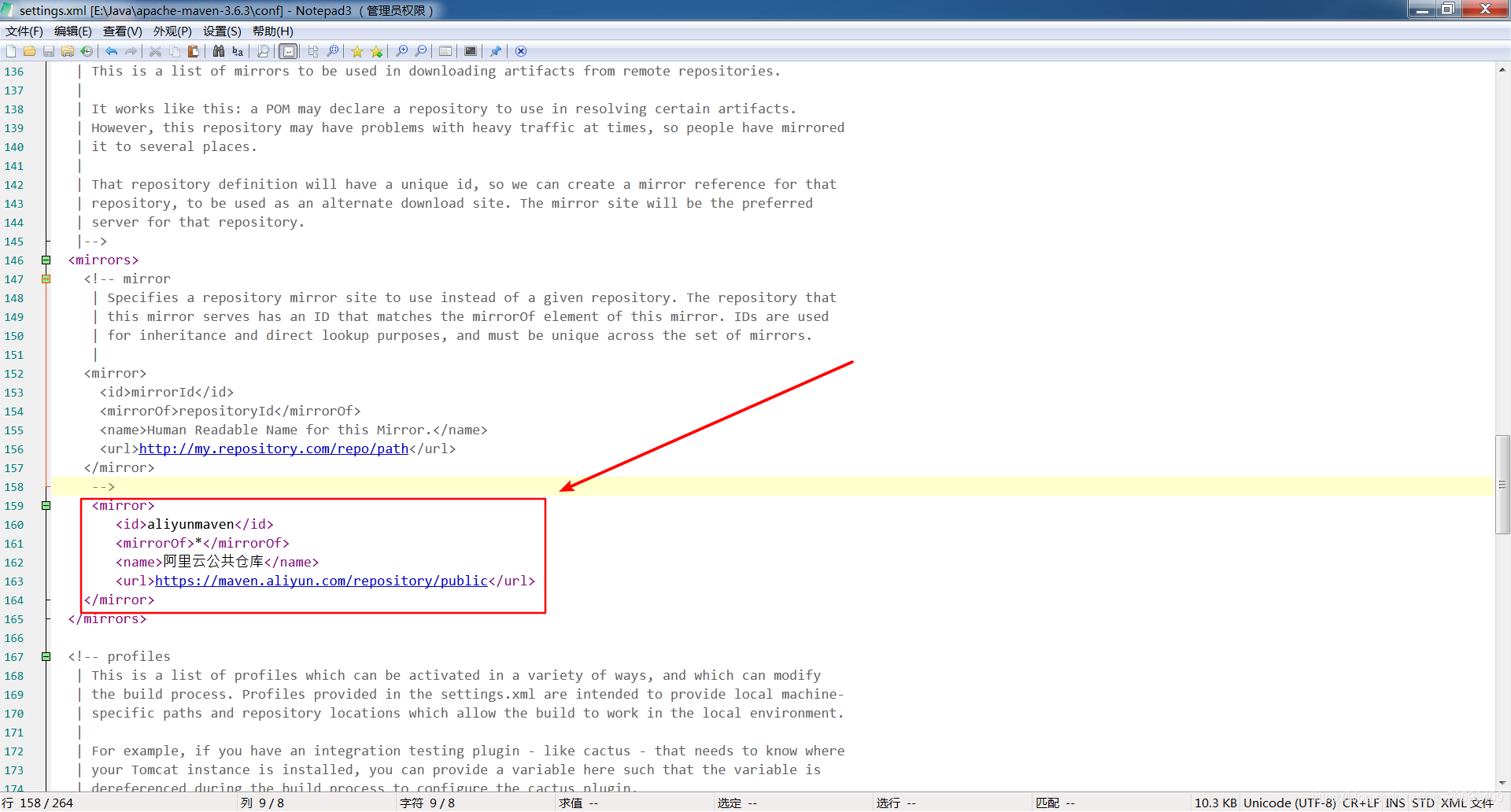Click the zoom reset magnifier icon
1511x812 pixels.
333,51
